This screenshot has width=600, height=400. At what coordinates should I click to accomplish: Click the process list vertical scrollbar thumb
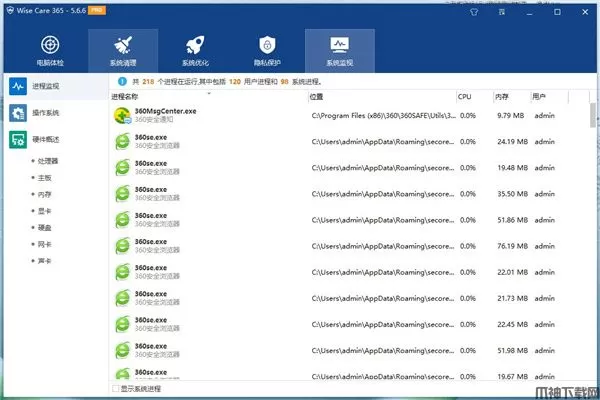tap(593, 115)
